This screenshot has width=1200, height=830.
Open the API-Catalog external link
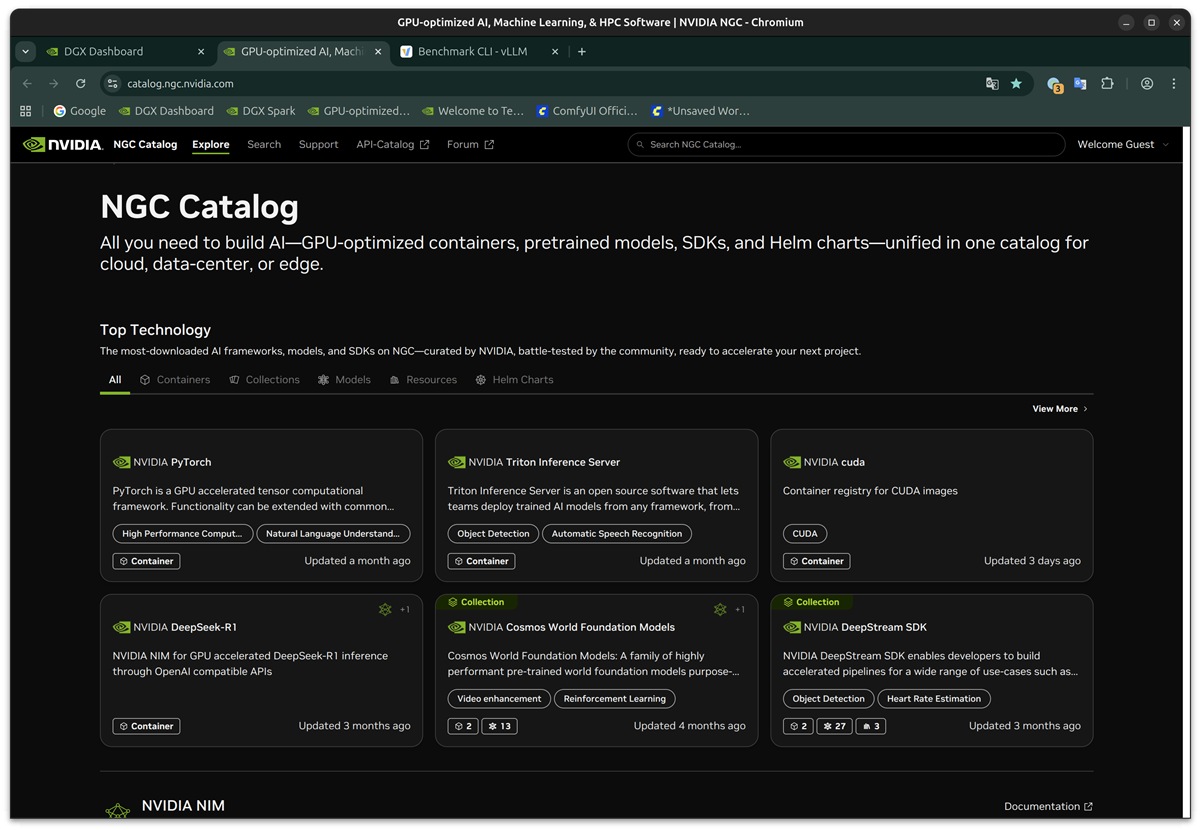pyautogui.click(x=393, y=145)
